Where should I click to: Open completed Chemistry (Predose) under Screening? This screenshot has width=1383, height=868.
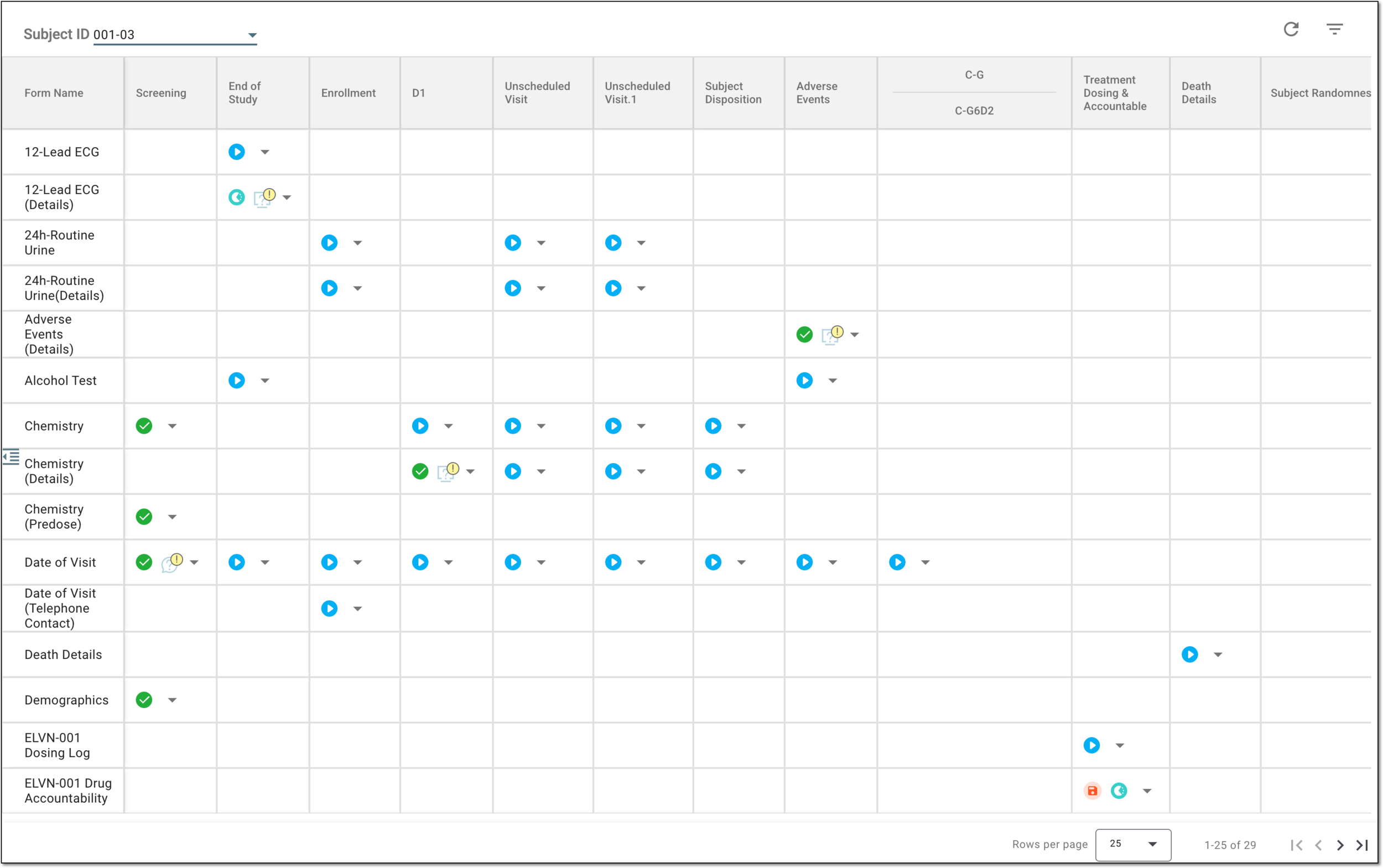click(x=144, y=517)
